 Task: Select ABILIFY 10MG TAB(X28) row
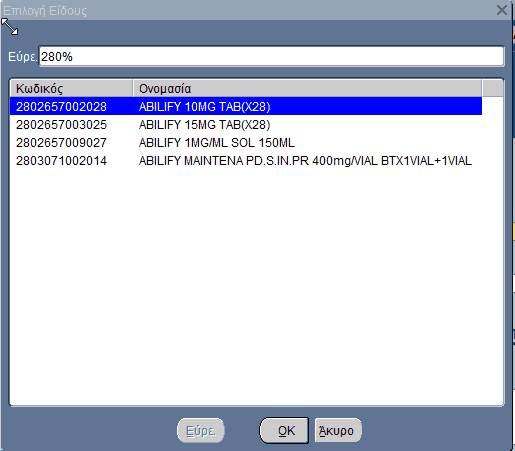[246, 106]
